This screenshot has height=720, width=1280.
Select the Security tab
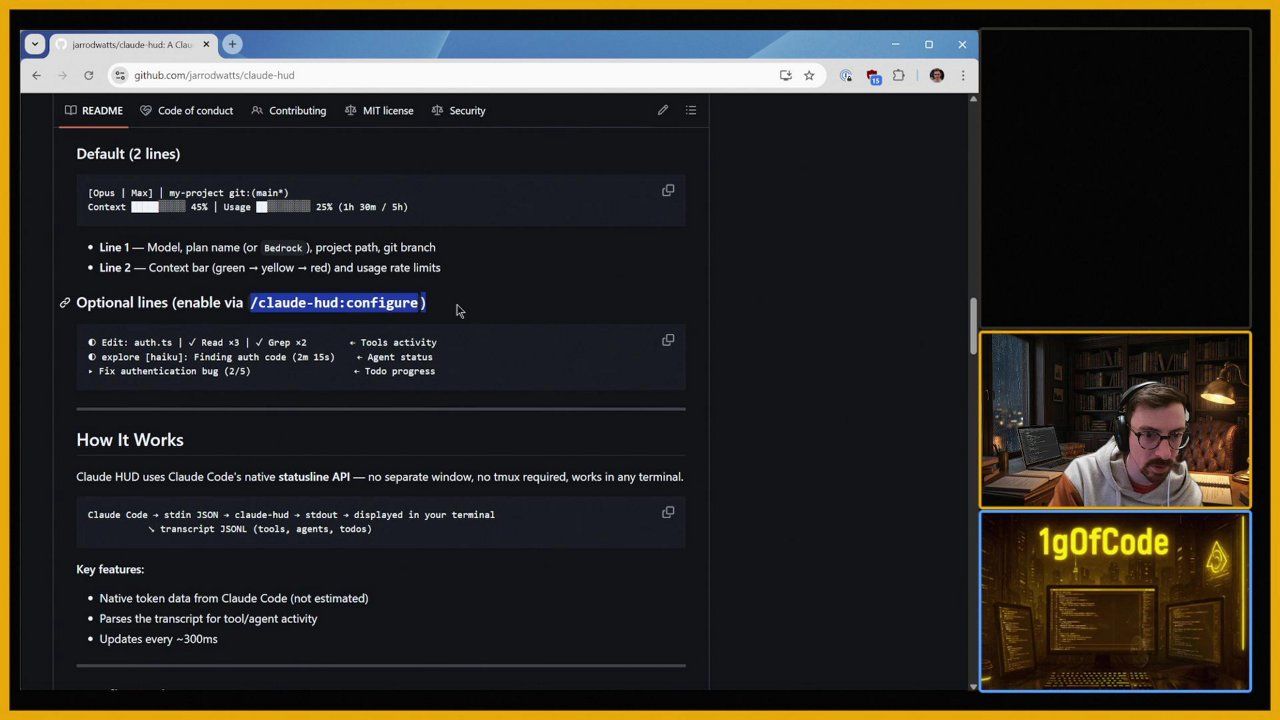pyautogui.click(x=458, y=111)
